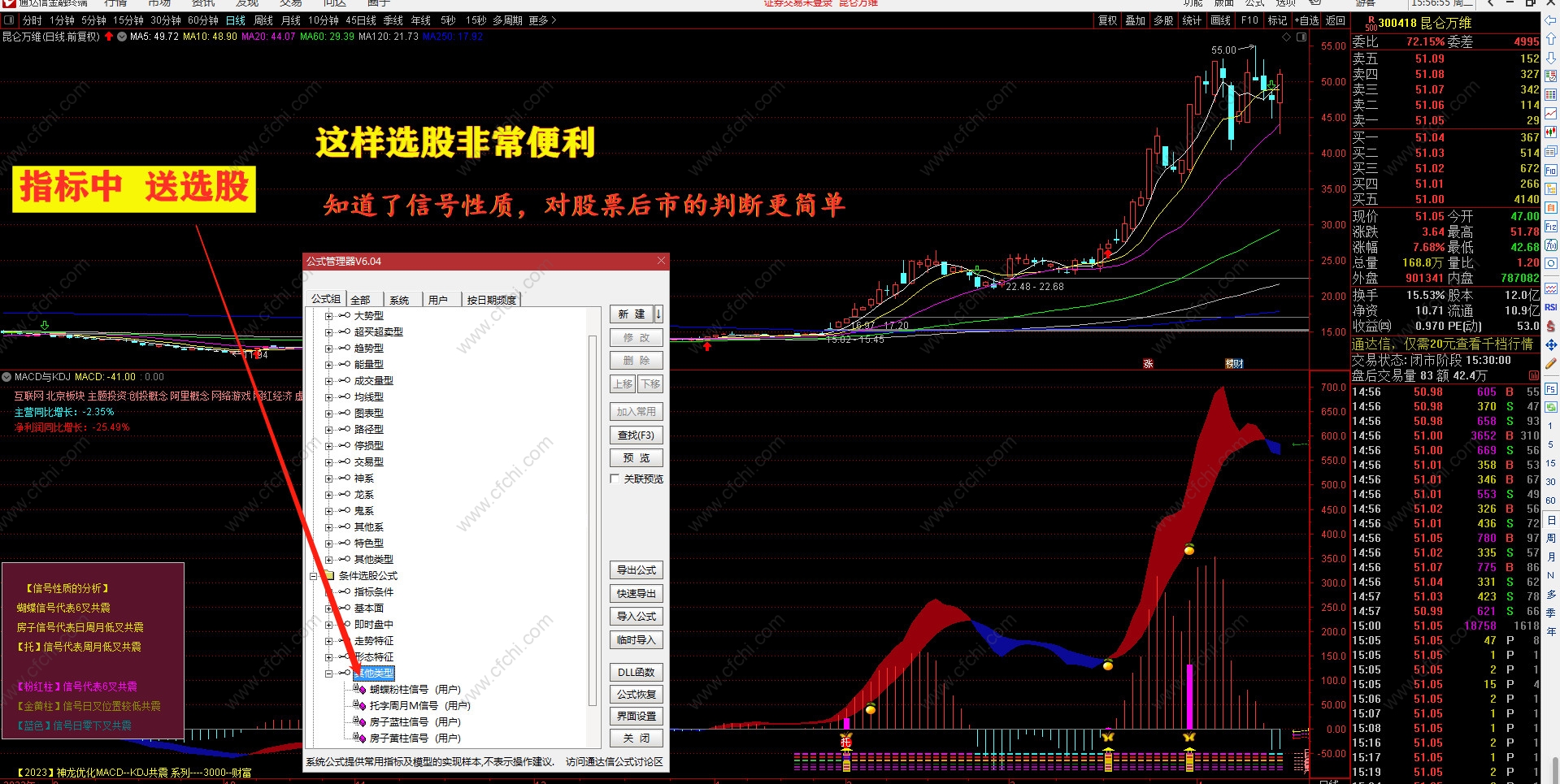Click the red up-arrow beside 昆仑万维 chart title
Screen dimensions: 1560x784
point(109,37)
